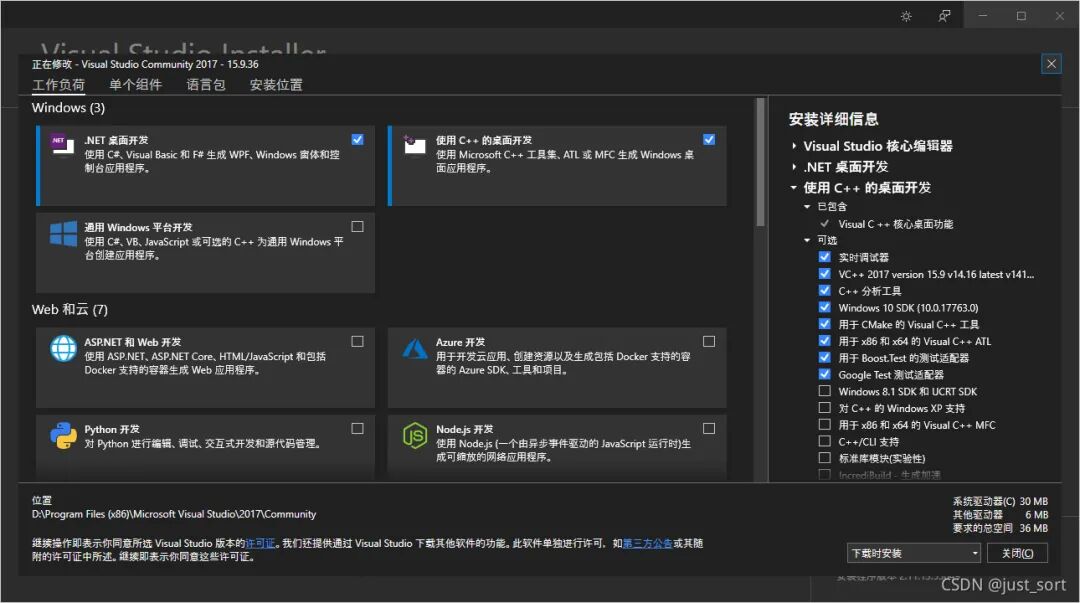Click the Node.js development logo icon
This screenshot has height=603, width=1080.
point(415,436)
